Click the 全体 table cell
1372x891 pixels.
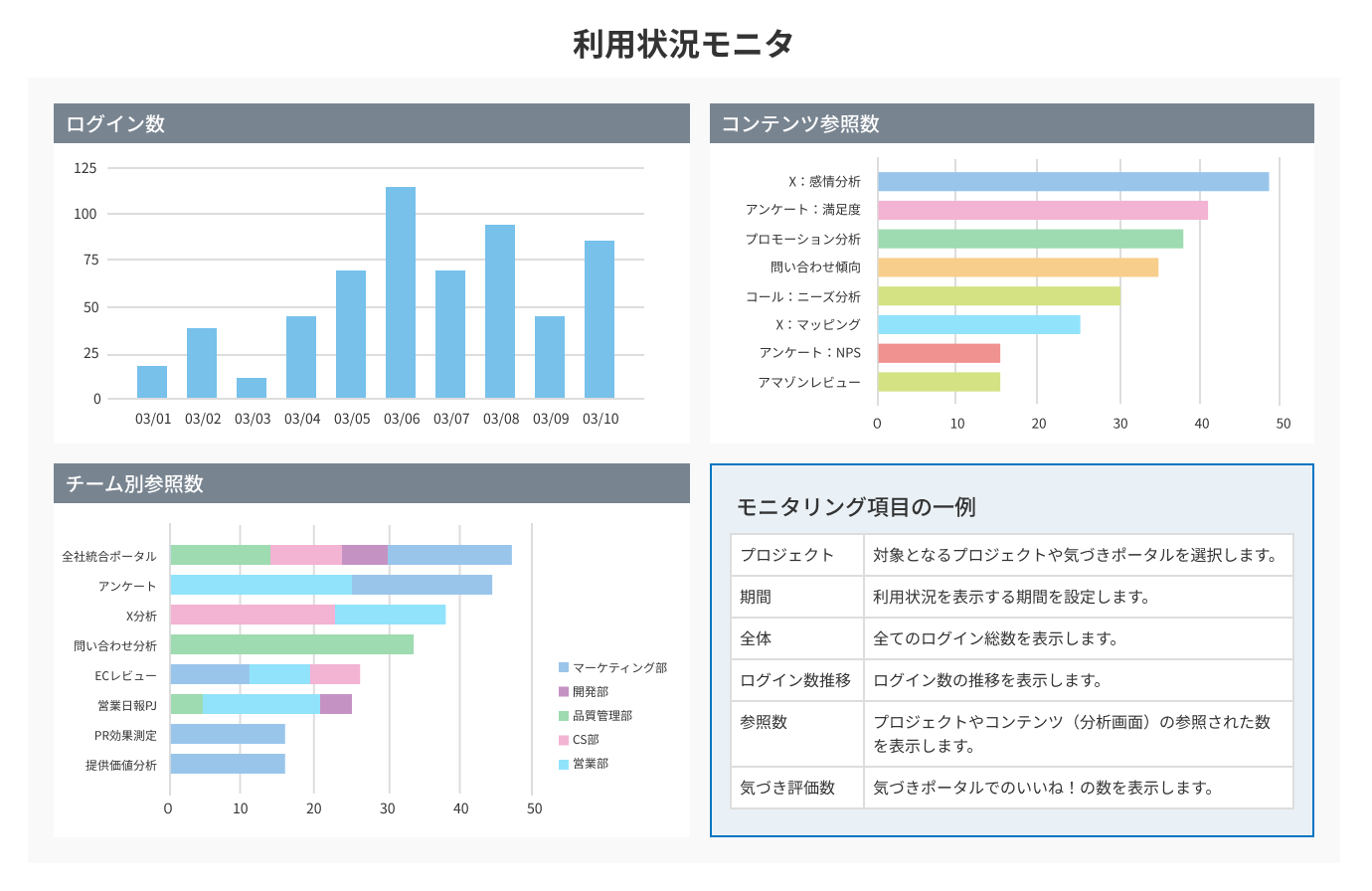tap(797, 638)
